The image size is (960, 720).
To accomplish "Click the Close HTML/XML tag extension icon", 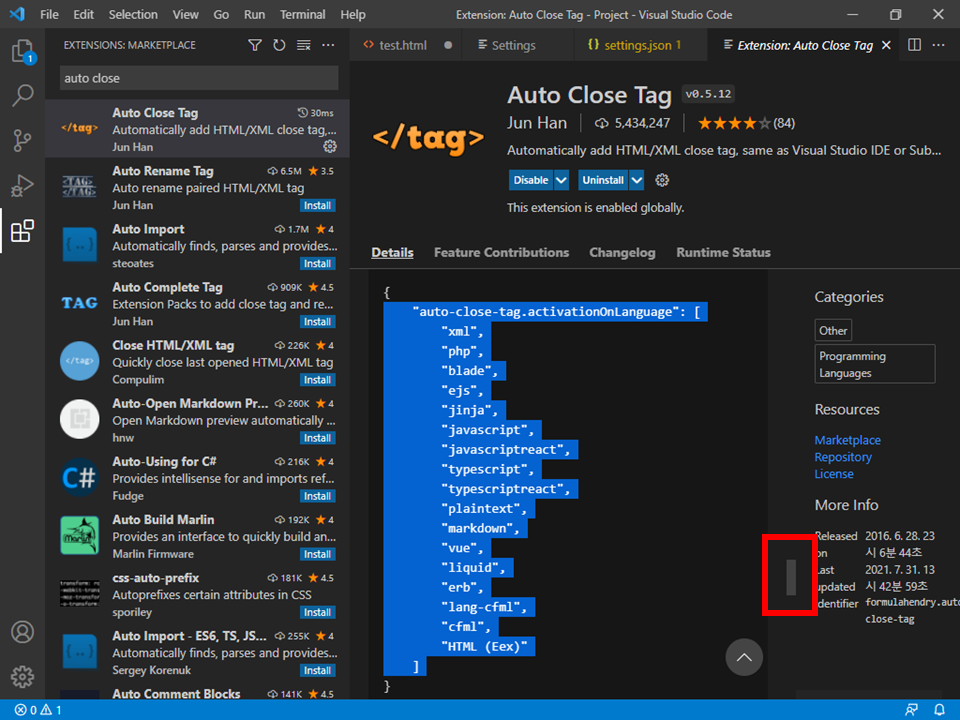I will coord(80,361).
